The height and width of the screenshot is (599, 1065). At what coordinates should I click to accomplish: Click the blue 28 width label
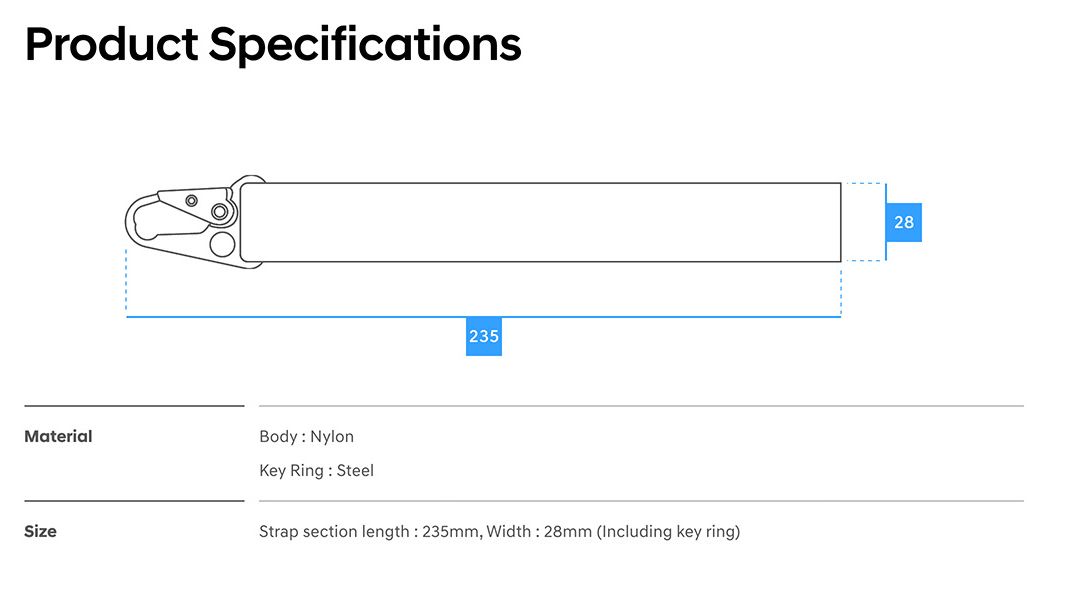[904, 222]
